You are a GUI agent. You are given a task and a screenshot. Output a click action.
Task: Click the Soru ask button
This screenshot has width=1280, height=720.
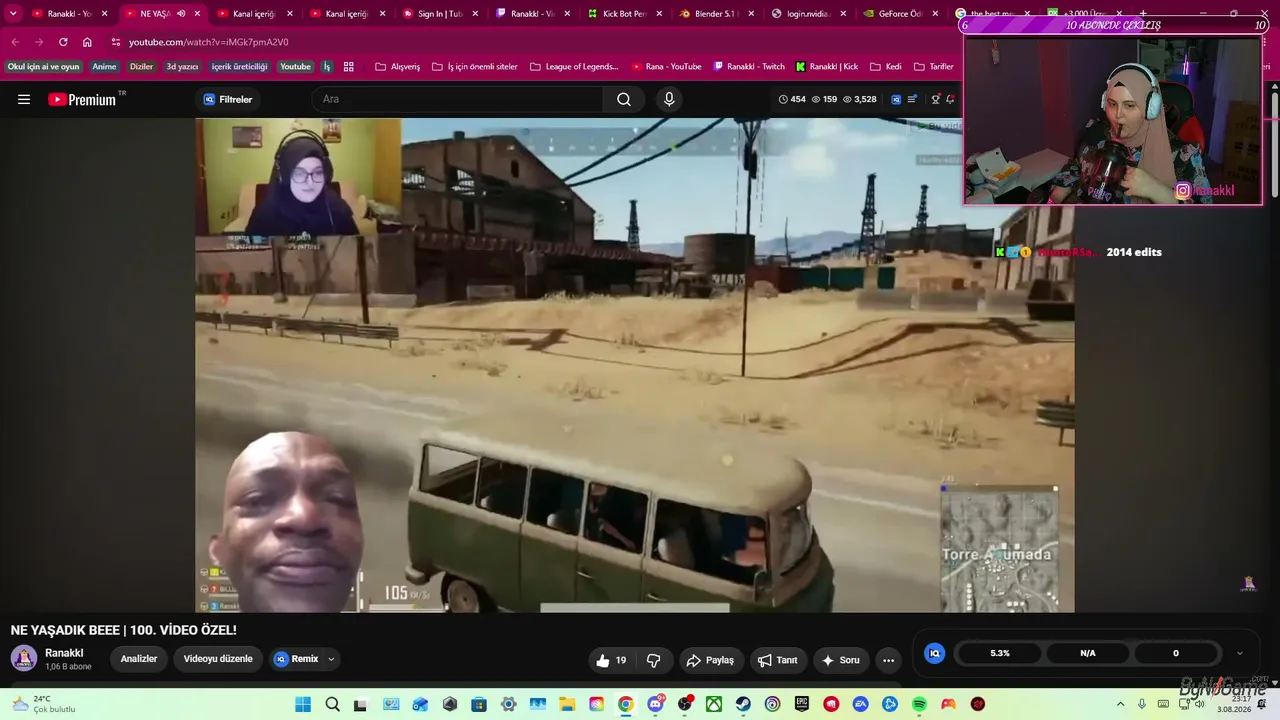pos(841,660)
